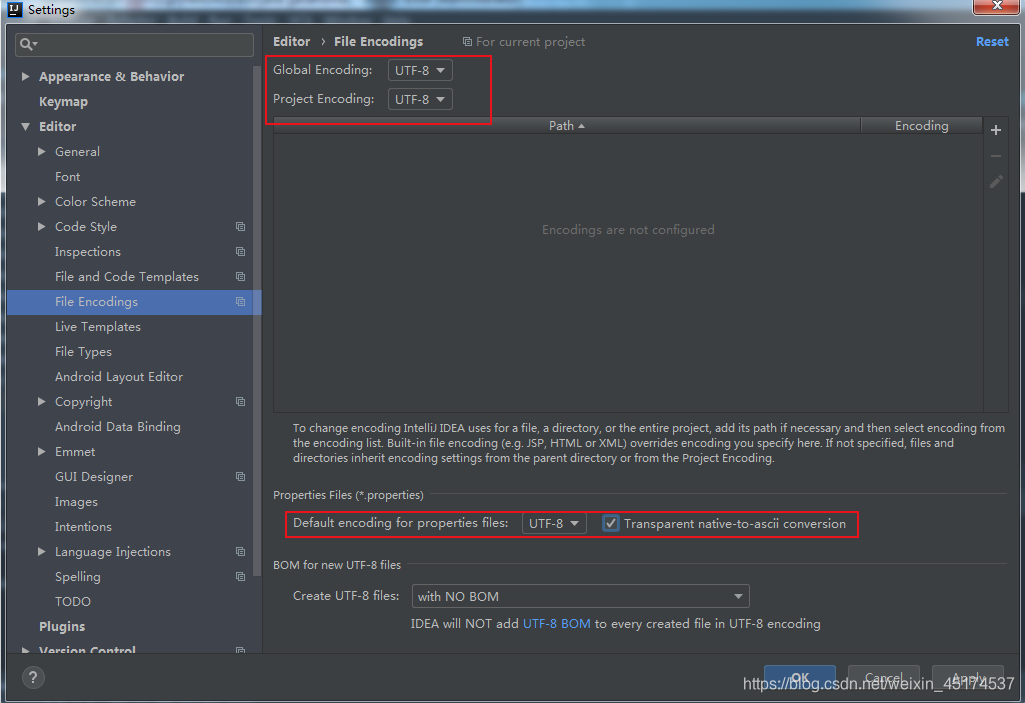Viewport: 1025px width, 703px height.
Task: Open the Global Encoding dropdown
Action: click(x=420, y=70)
